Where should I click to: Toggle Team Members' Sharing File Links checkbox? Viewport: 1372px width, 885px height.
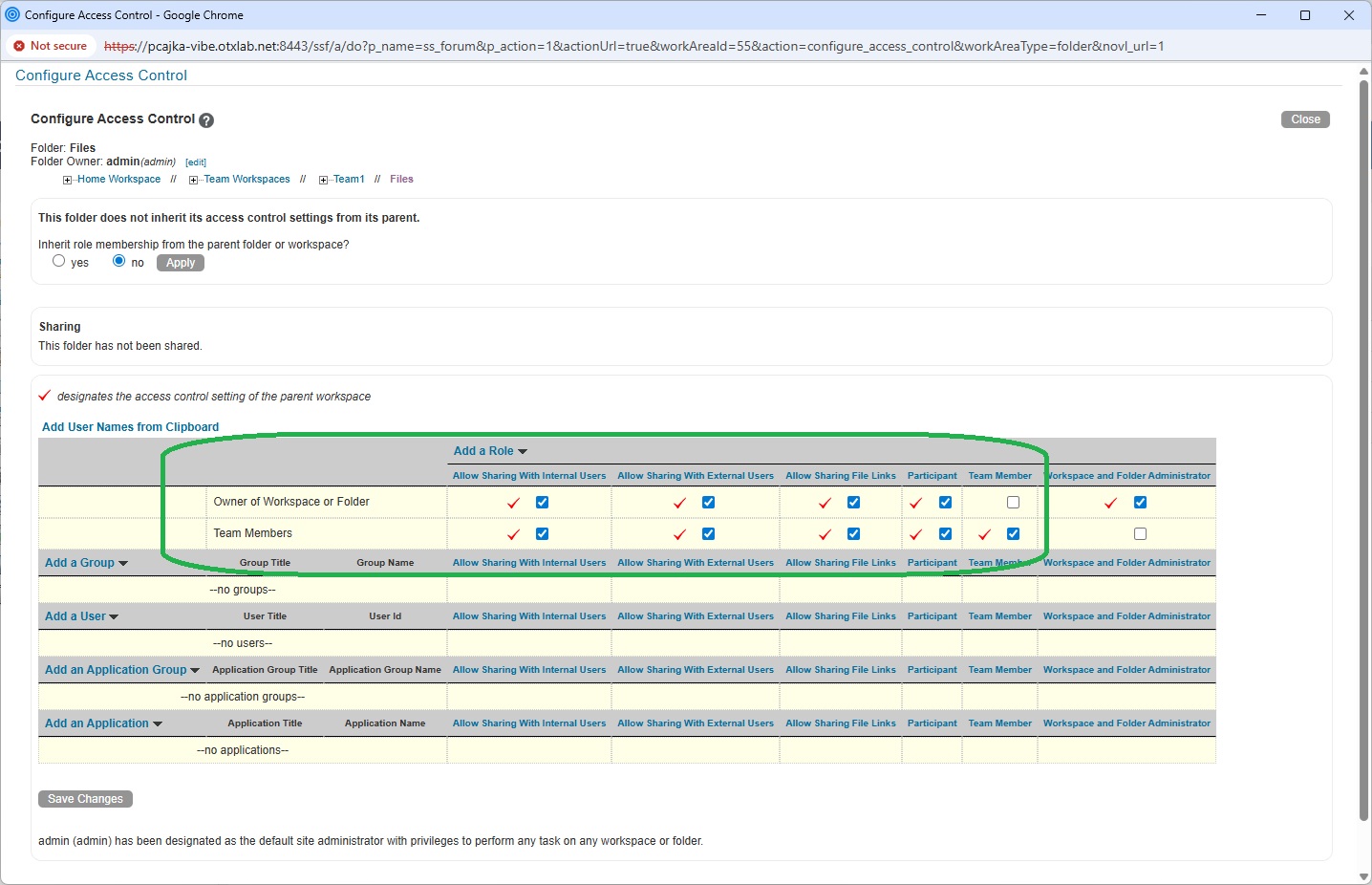point(853,534)
